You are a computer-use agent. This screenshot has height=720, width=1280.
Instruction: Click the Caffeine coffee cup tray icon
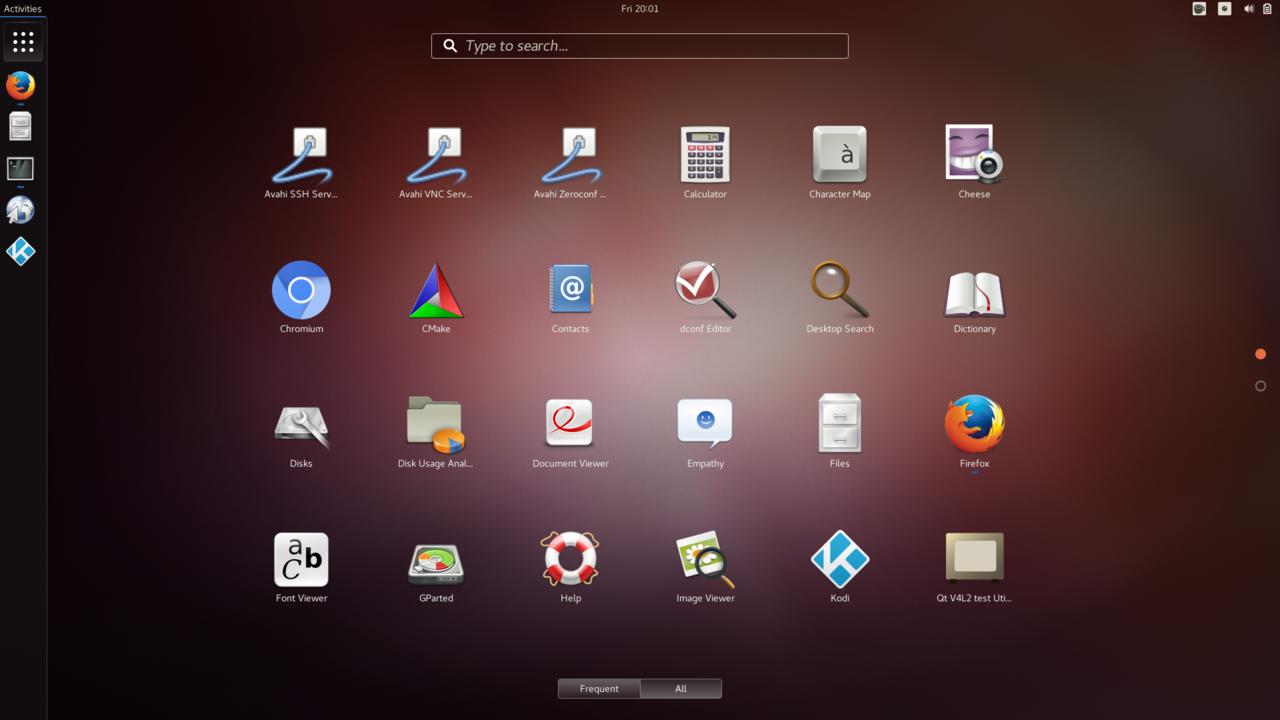tap(1199, 9)
